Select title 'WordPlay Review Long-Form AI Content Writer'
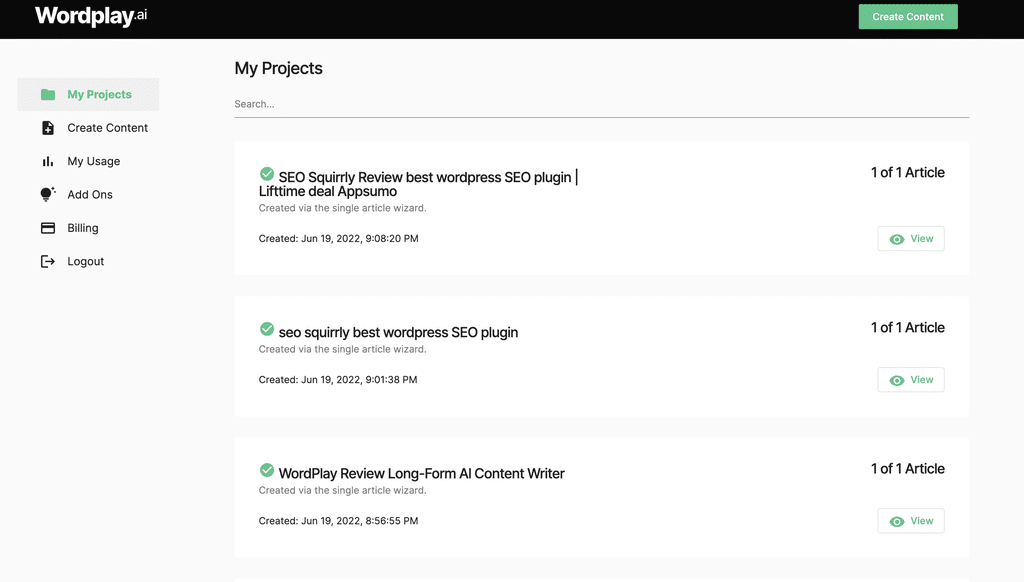The image size is (1024, 582). [x=421, y=473]
